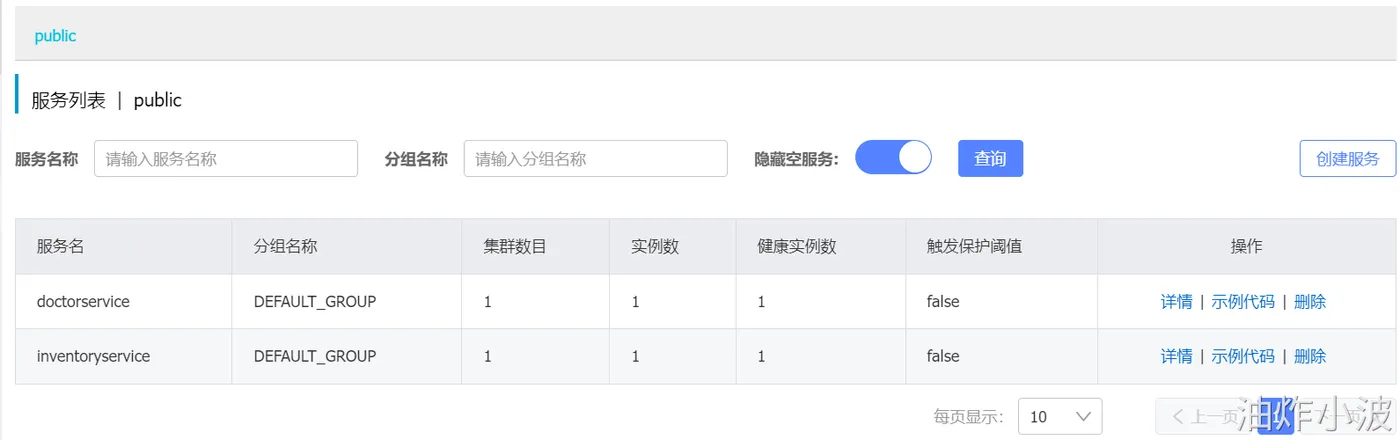Focus the 服务名称 input field

coord(226,158)
